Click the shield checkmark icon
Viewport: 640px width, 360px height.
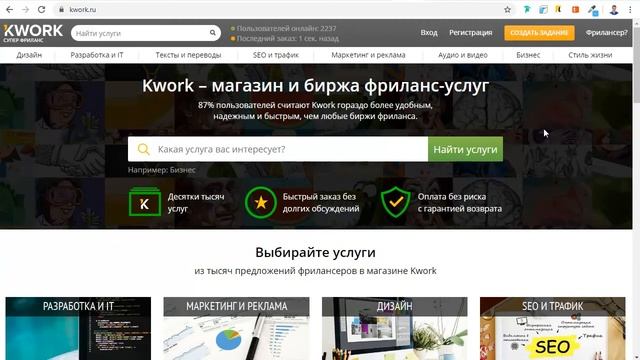click(396, 202)
